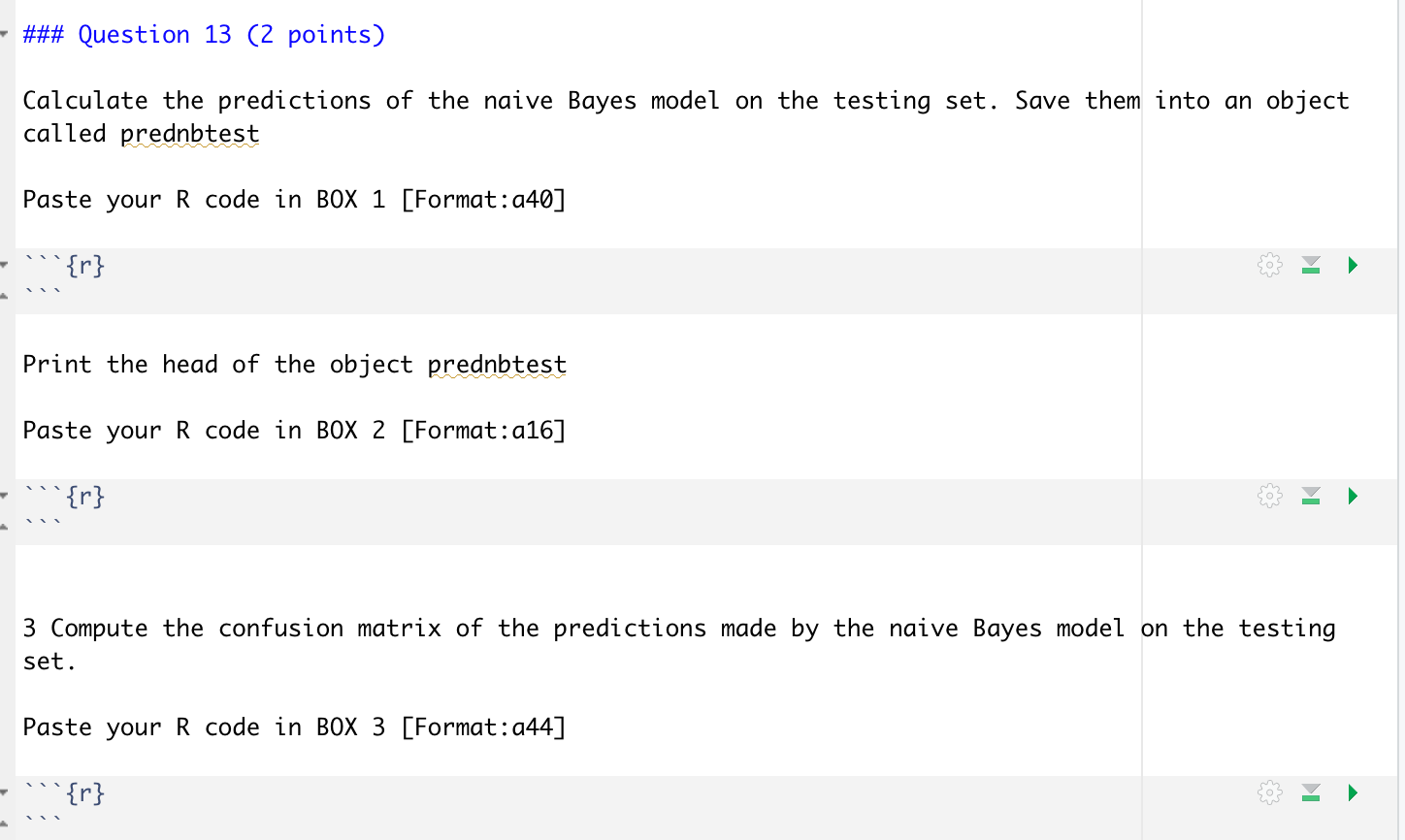This screenshot has width=1405, height=840.
Task: Click the underlined word prednbtest
Action: pos(190,133)
